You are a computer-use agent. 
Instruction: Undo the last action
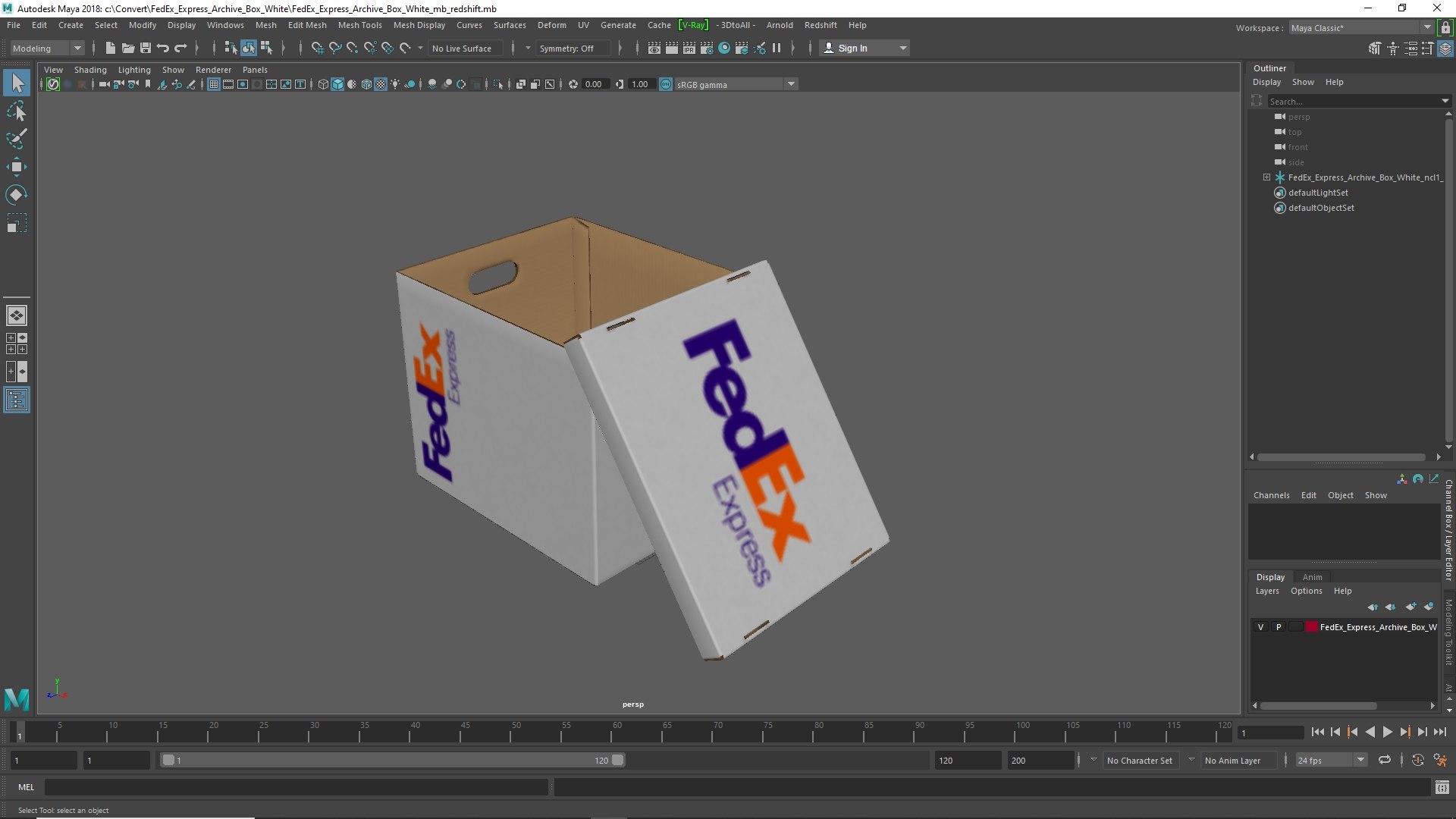163,48
